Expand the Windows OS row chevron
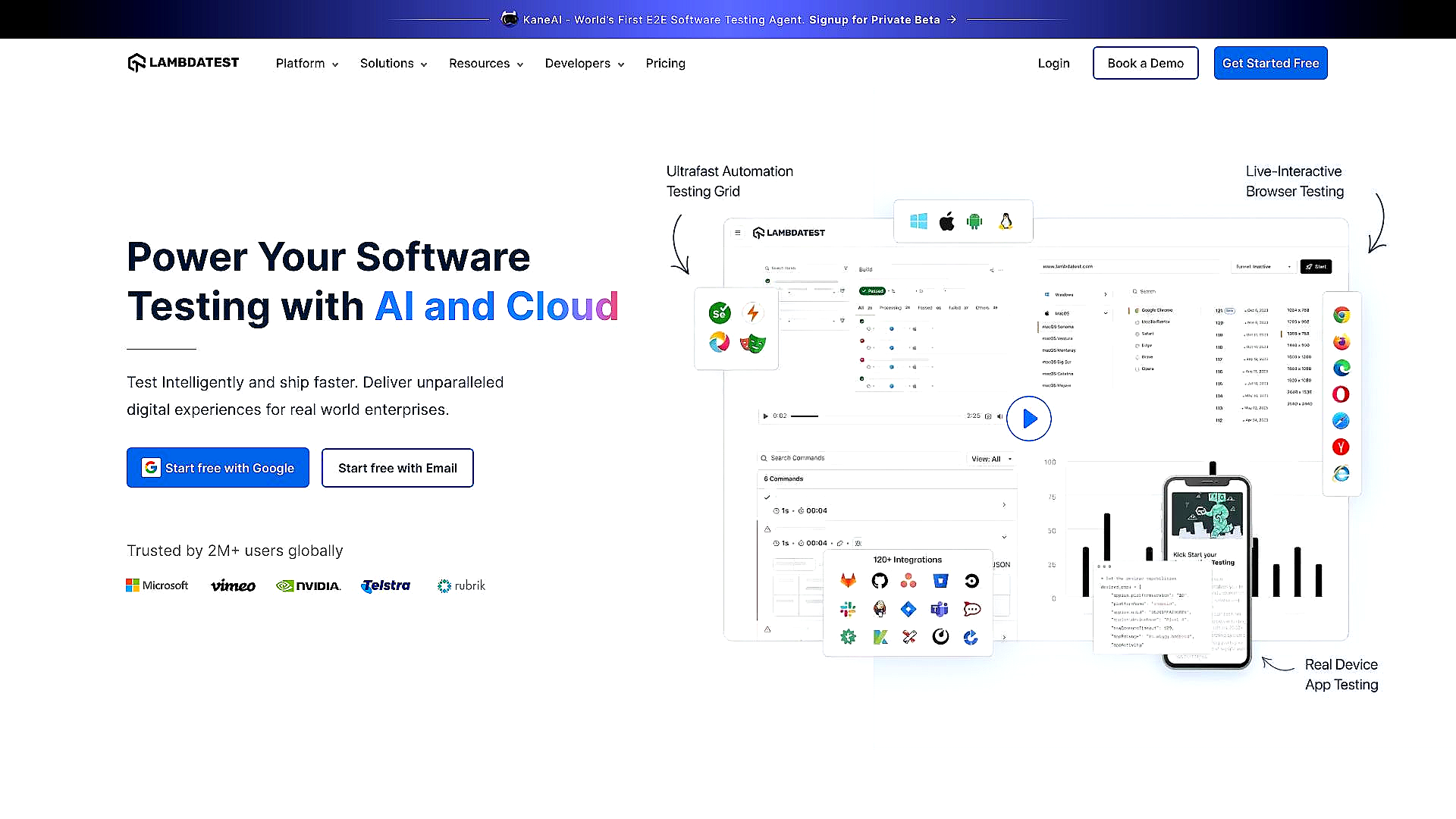This screenshot has width=1456, height=819. coord(1106,294)
